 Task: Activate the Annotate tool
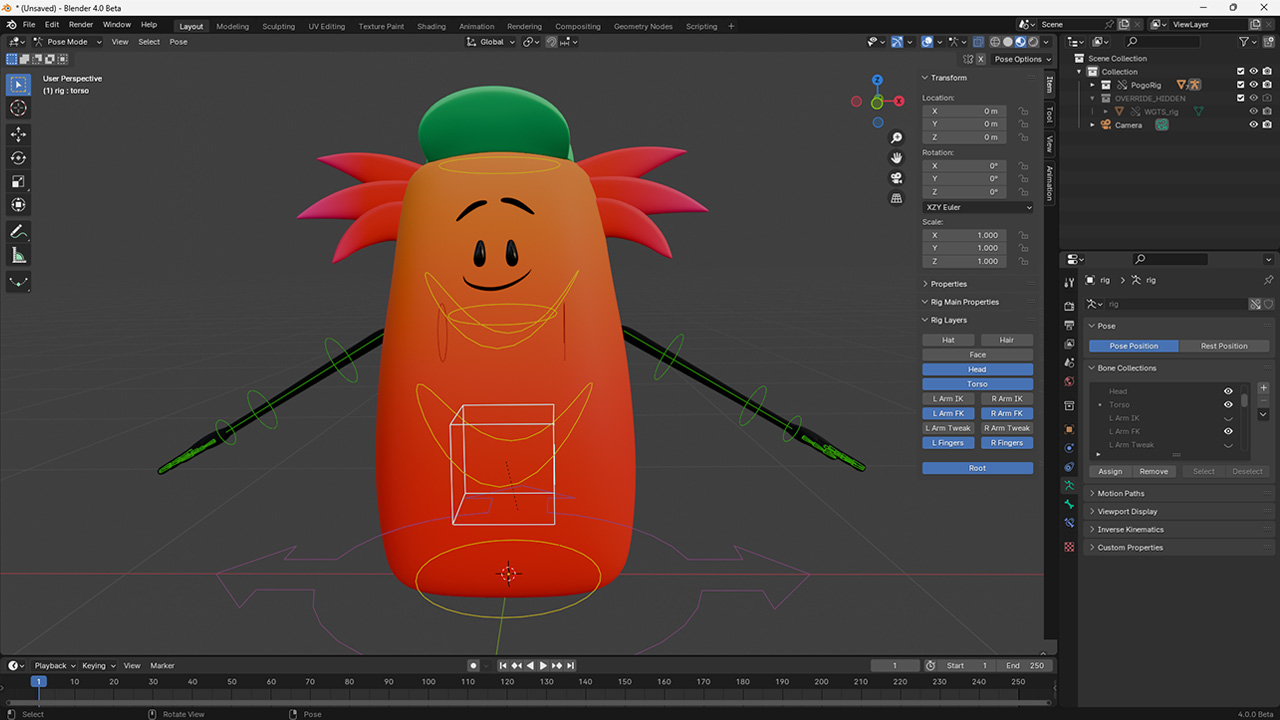(x=18, y=231)
